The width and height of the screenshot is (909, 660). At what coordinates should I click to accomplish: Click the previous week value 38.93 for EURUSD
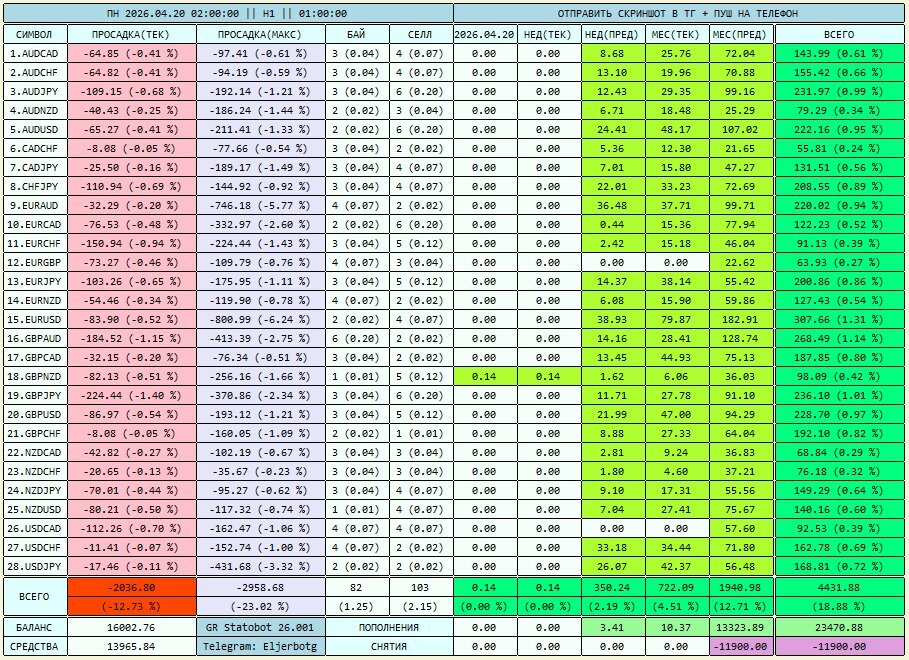612,320
